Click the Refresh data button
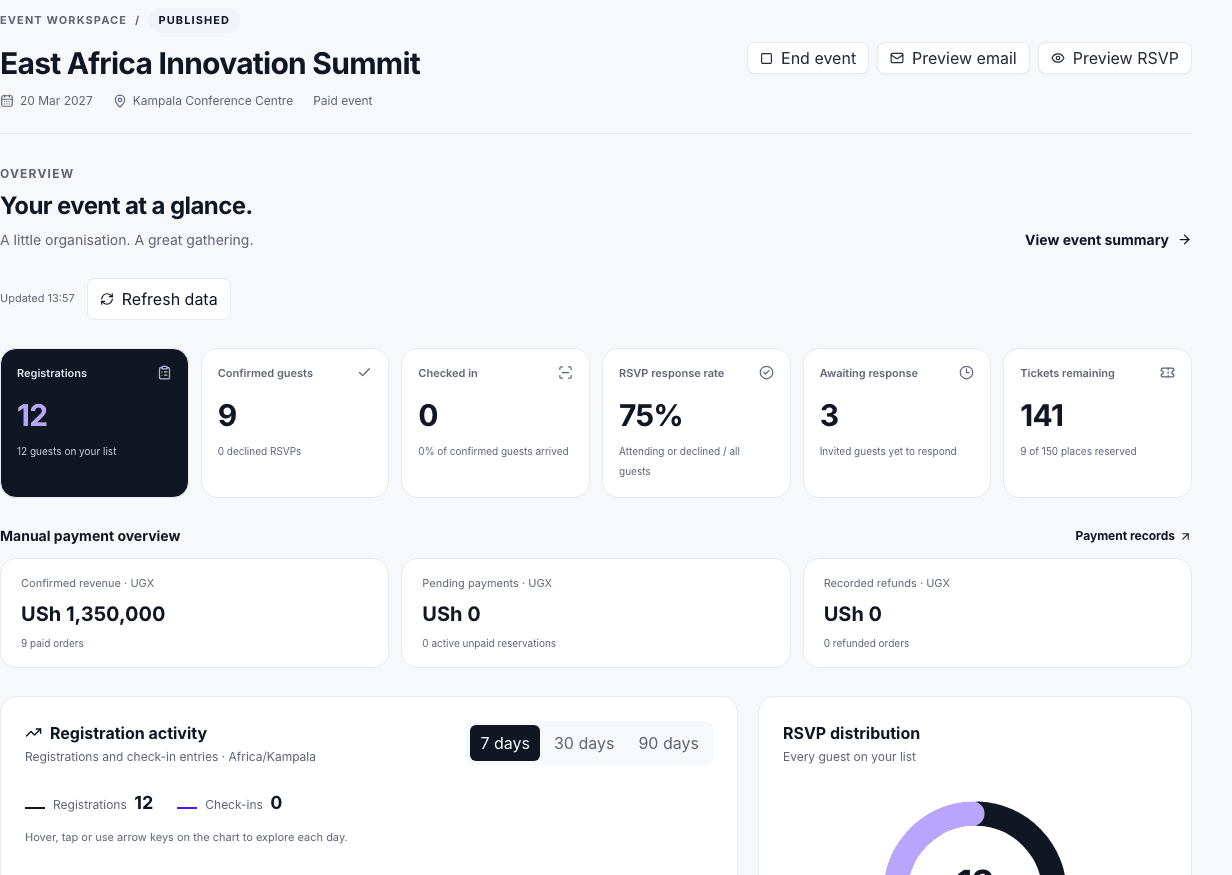Viewport: 1232px width, 875px height. pos(159,299)
